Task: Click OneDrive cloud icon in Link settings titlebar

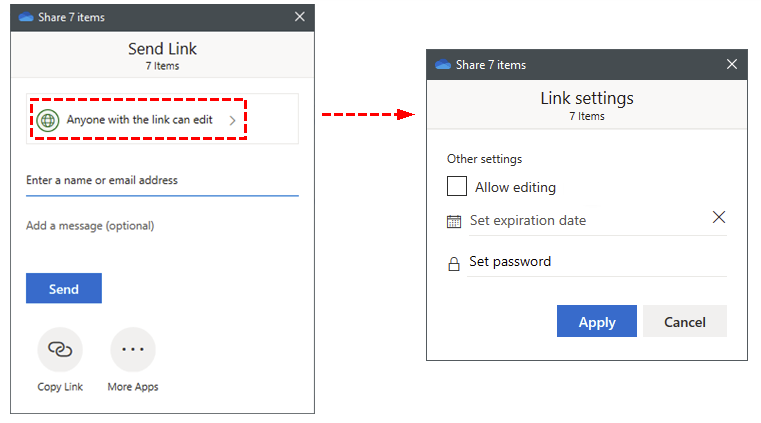Action: (x=443, y=65)
